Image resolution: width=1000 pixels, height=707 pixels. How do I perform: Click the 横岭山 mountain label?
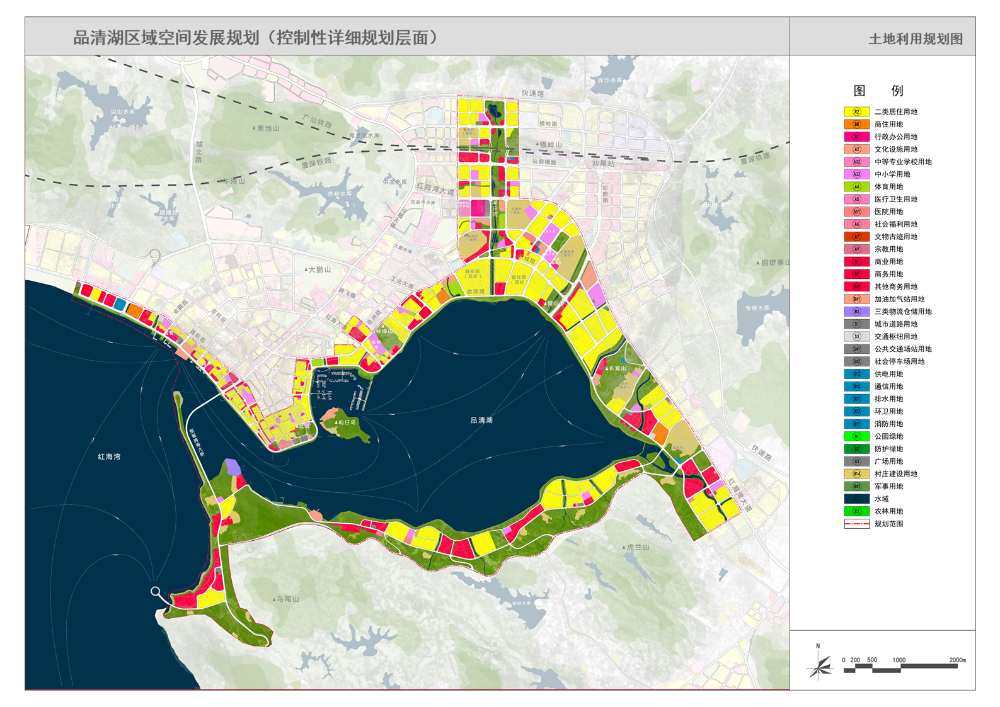pyautogui.click(x=550, y=145)
